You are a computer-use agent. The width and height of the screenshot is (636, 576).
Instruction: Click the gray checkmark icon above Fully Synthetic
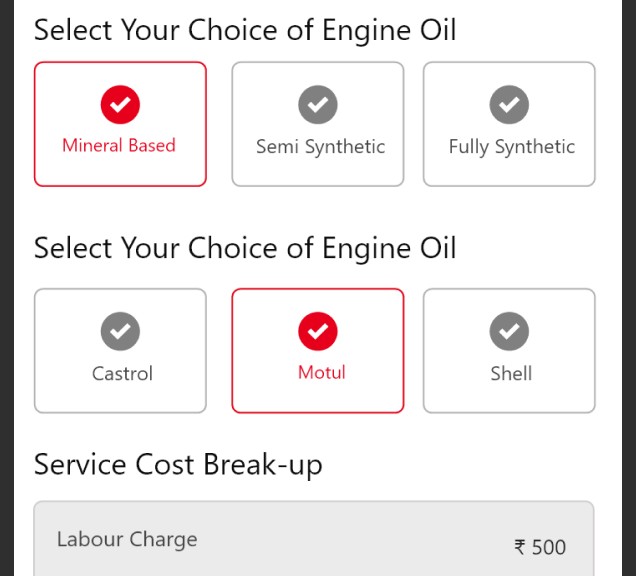tap(509, 105)
